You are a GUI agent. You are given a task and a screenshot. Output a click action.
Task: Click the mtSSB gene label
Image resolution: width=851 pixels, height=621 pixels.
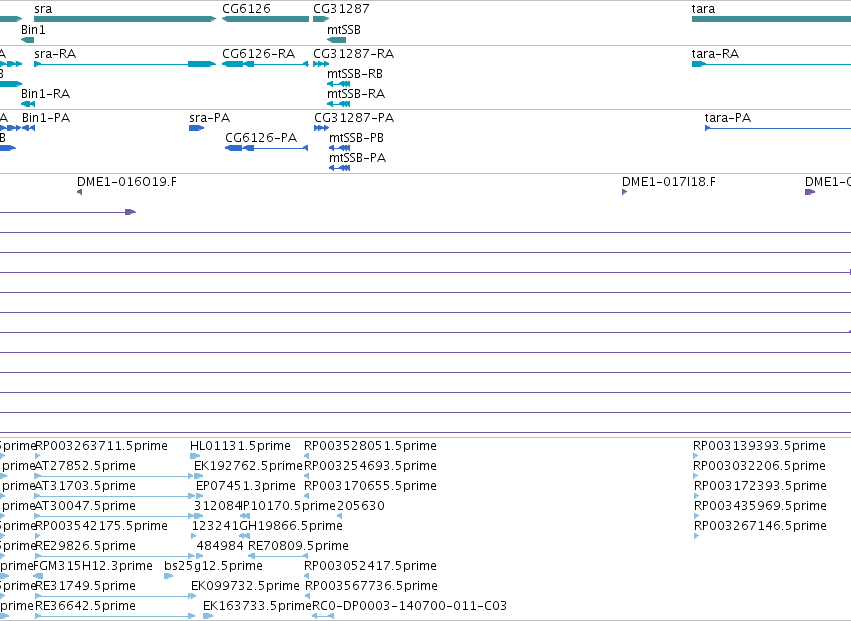(344, 30)
